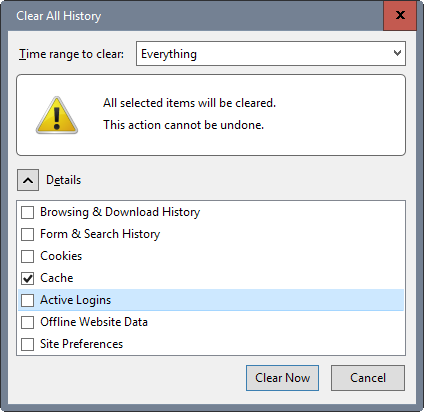The width and height of the screenshot is (424, 412).
Task: Collapse the Details section chevron button
Action: point(28,180)
